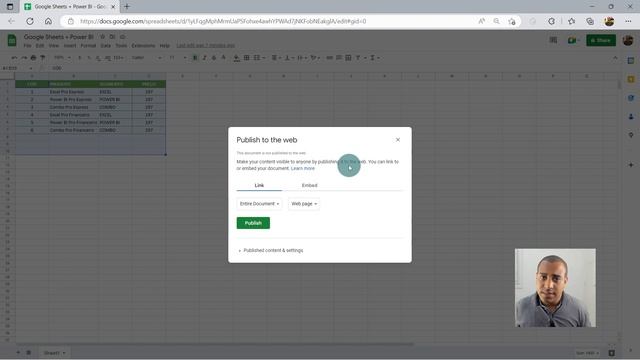Open the Data menu

point(106,46)
